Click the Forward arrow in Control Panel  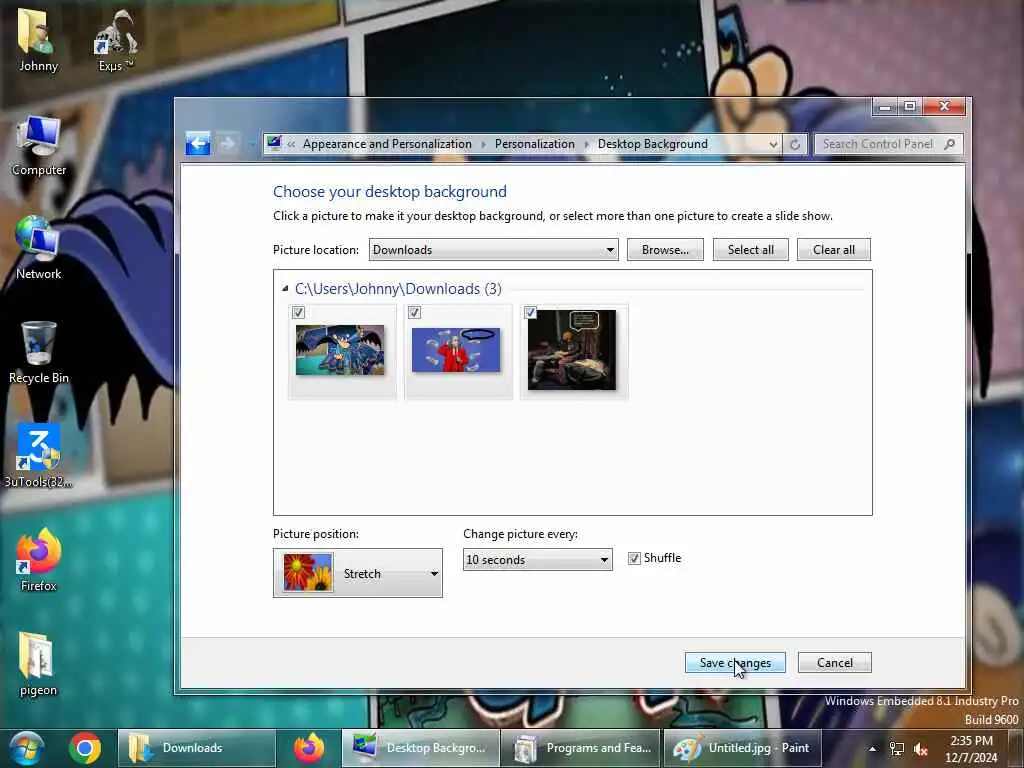[x=227, y=143]
